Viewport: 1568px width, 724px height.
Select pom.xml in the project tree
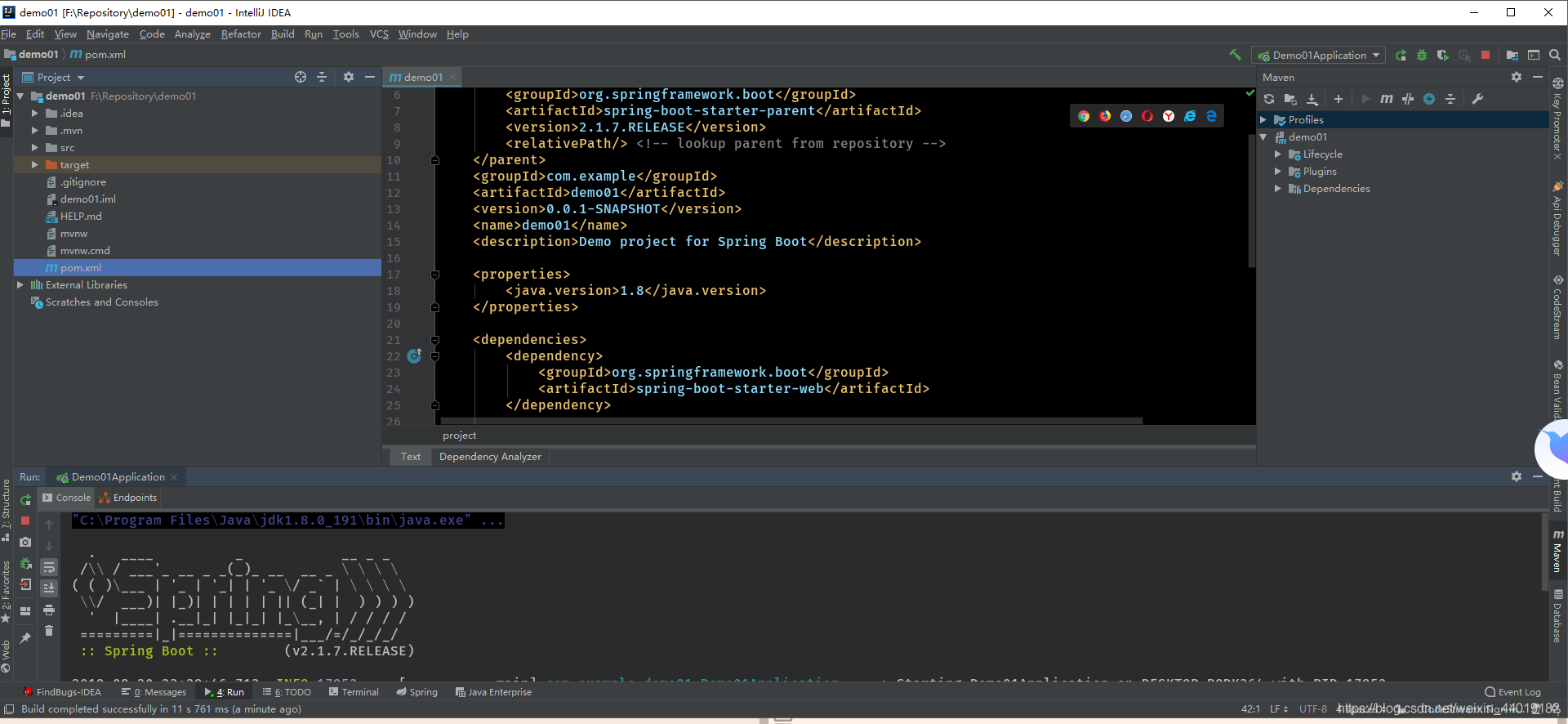tap(198, 268)
